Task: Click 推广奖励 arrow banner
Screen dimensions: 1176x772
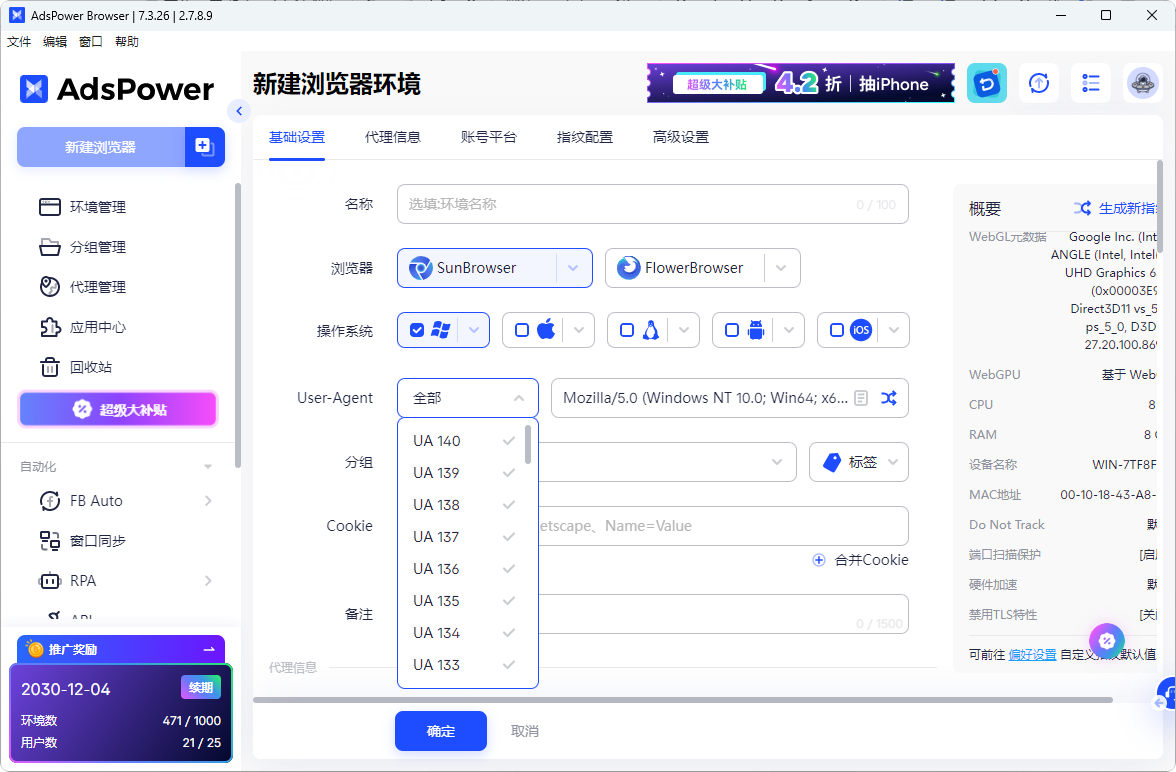Action: (121, 649)
